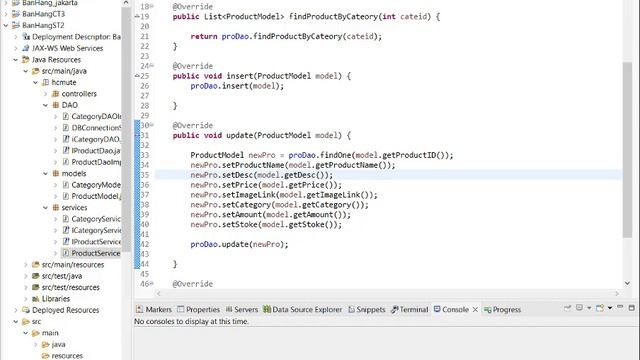This screenshot has height=360, width=640.
Task: Click line number 33 in the gutter
Action: click(x=145, y=155)
